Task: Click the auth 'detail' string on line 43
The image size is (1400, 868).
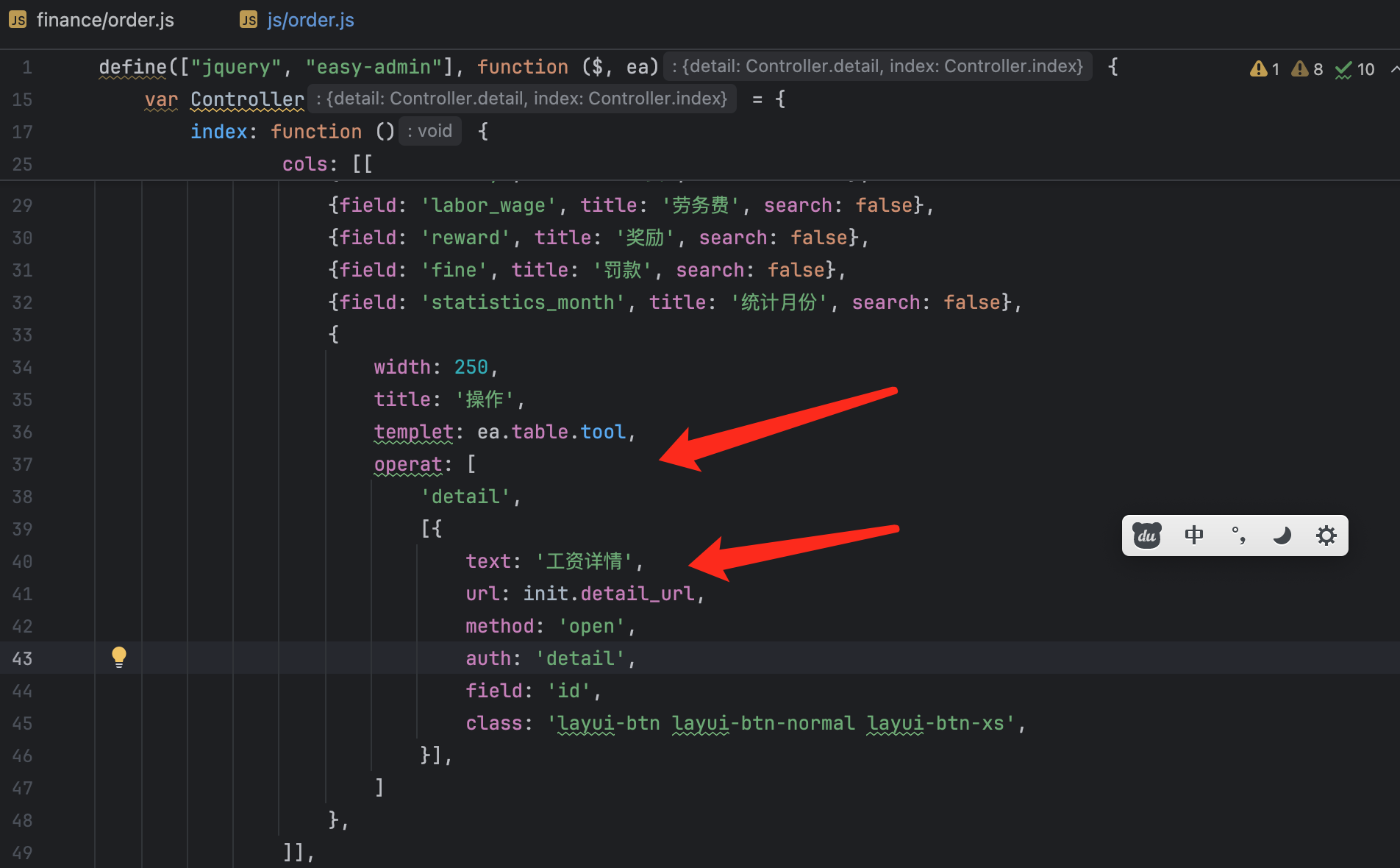Action: coord(580,658)
